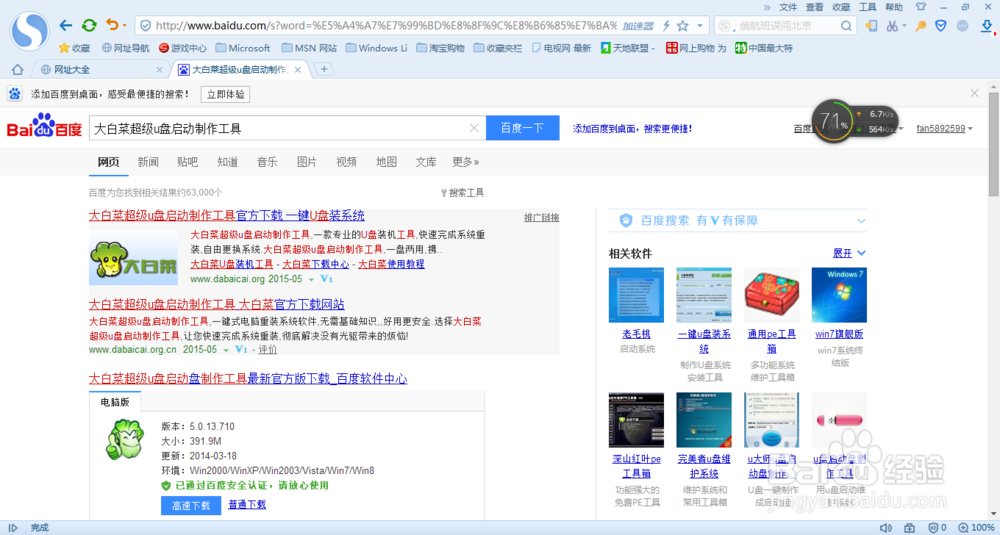Image resolution: width=1000 pixels, height=535 pixels.
Task: Open the scissors tool dropdown arrow
Action: click(904, 27)
